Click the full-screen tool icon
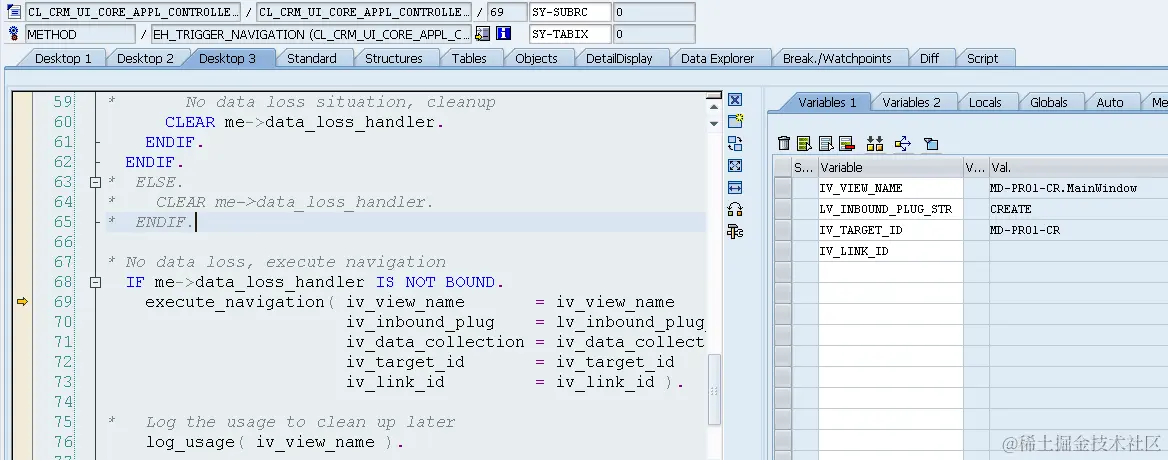Image resolution: width=1168 pixels, height=460 pixels. [735, 165]
